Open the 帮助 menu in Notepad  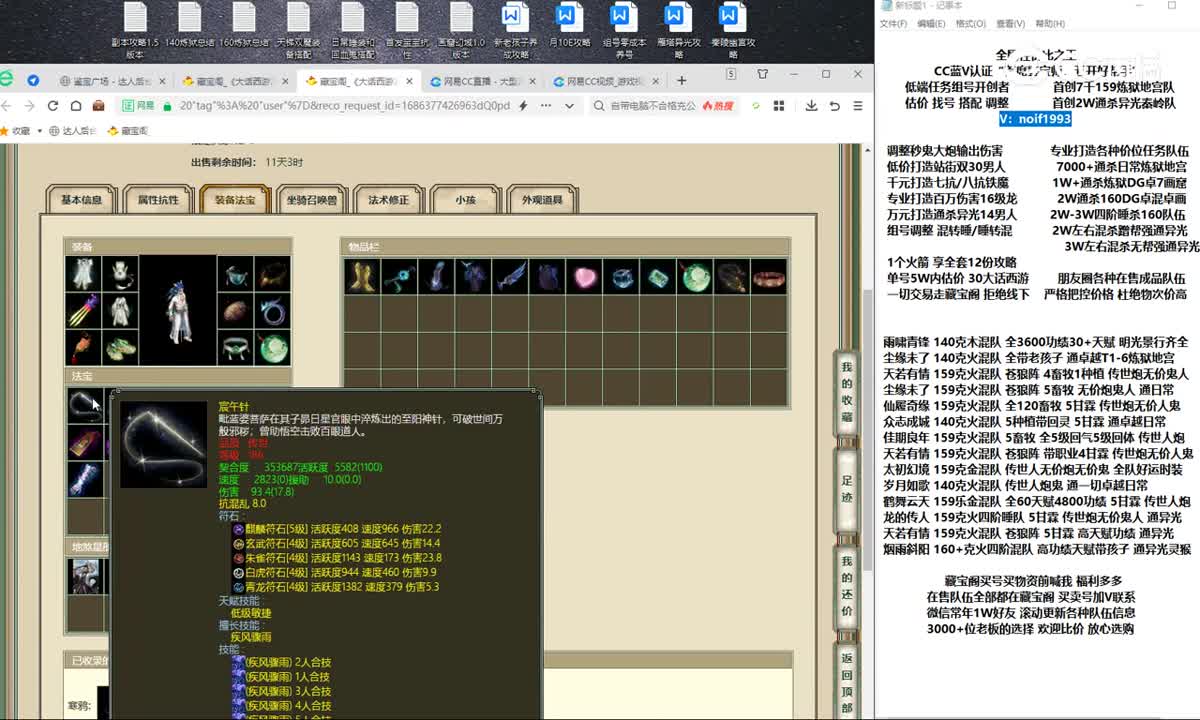point(1050,23)
